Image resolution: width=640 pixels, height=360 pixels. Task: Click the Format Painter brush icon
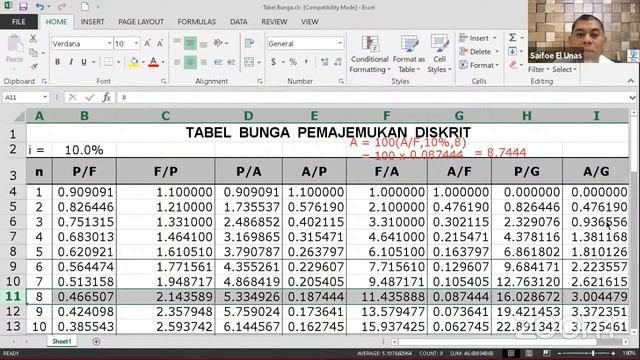(x=33, y=66)
